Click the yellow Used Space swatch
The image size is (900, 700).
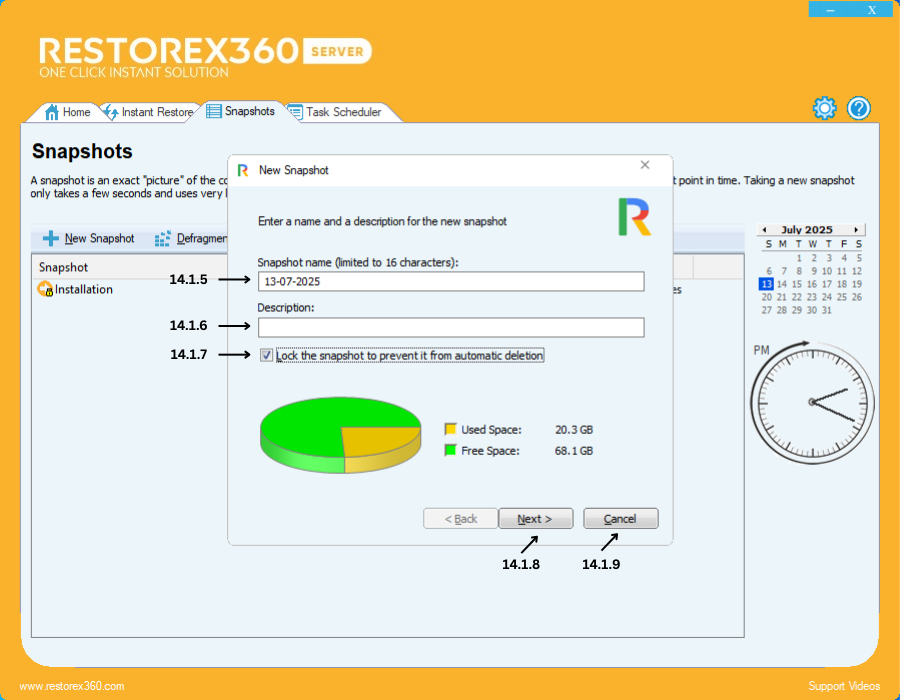[451, 429]
